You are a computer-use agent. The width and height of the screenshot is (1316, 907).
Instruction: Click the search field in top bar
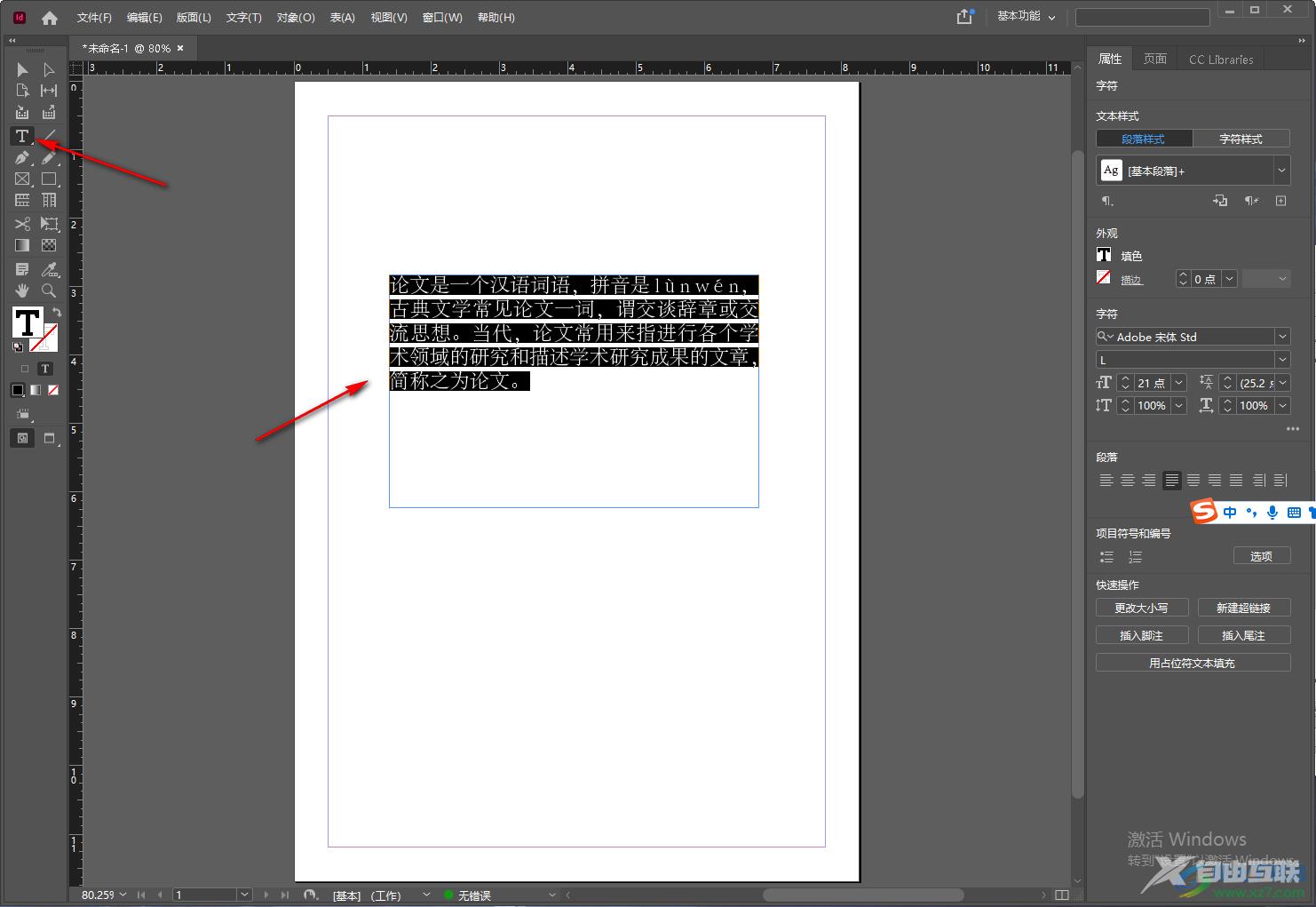1142,17
